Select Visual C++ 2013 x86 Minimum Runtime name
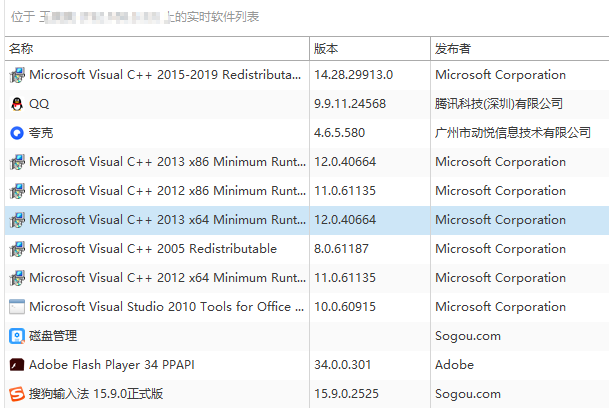This screenshot has height=408, width=609. pyautogui.click(x=167, y=162)
